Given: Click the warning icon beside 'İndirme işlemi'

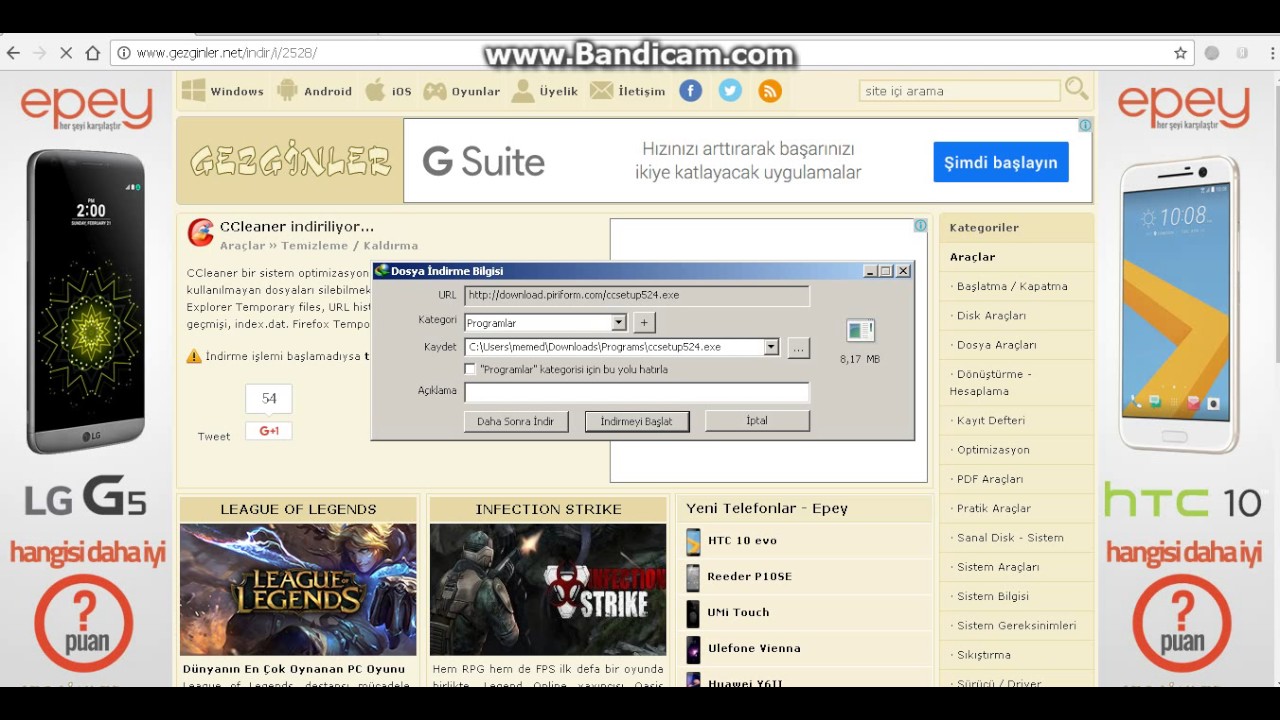Looking at the screenshot, I should point(194,356).
